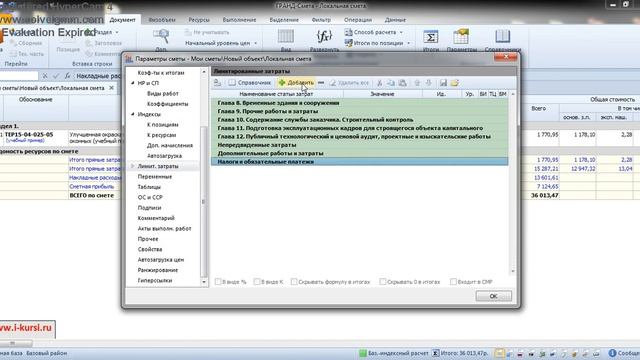
Task: Click the ОК button in the dialog
Action: pos(493,296)
